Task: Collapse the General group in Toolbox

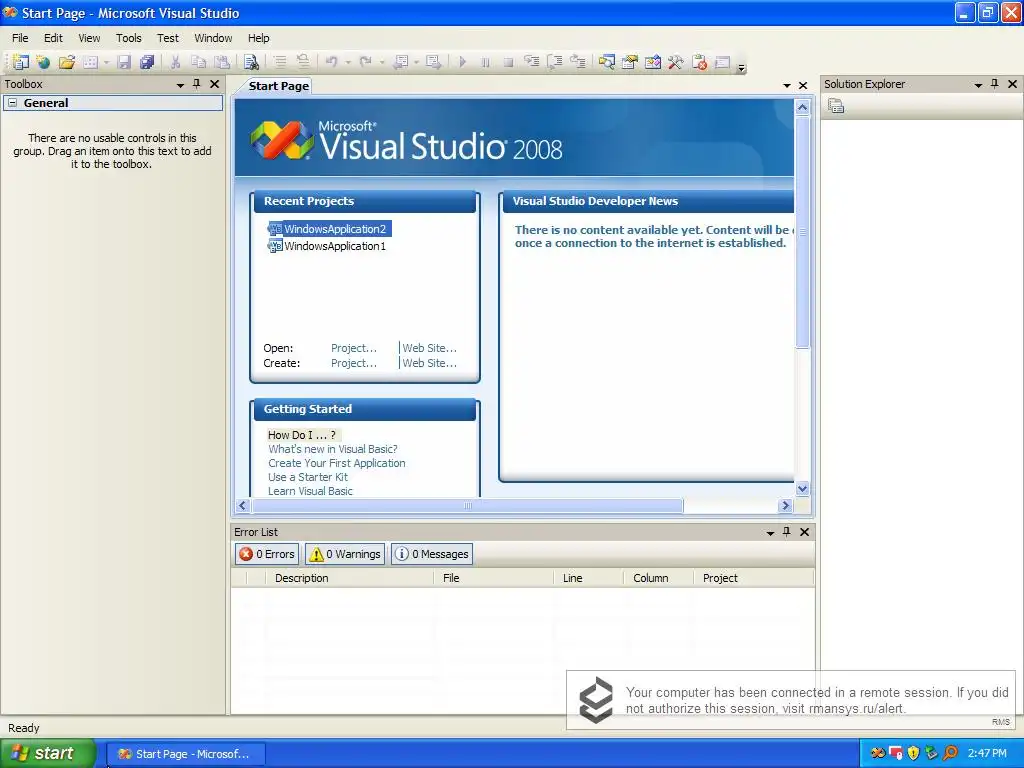Action: click(12, 103)
